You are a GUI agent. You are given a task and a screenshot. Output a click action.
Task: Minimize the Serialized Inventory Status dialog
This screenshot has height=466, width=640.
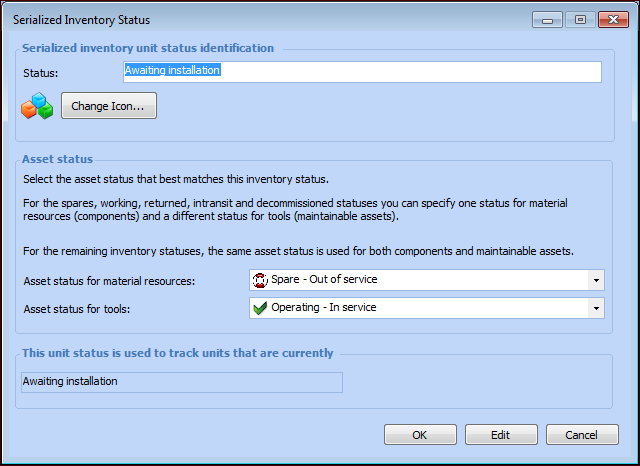(547, 18)
